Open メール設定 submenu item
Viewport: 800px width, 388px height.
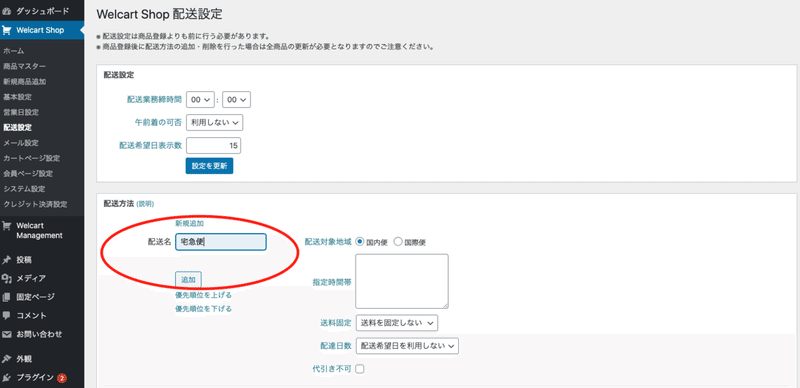point(21,143)
